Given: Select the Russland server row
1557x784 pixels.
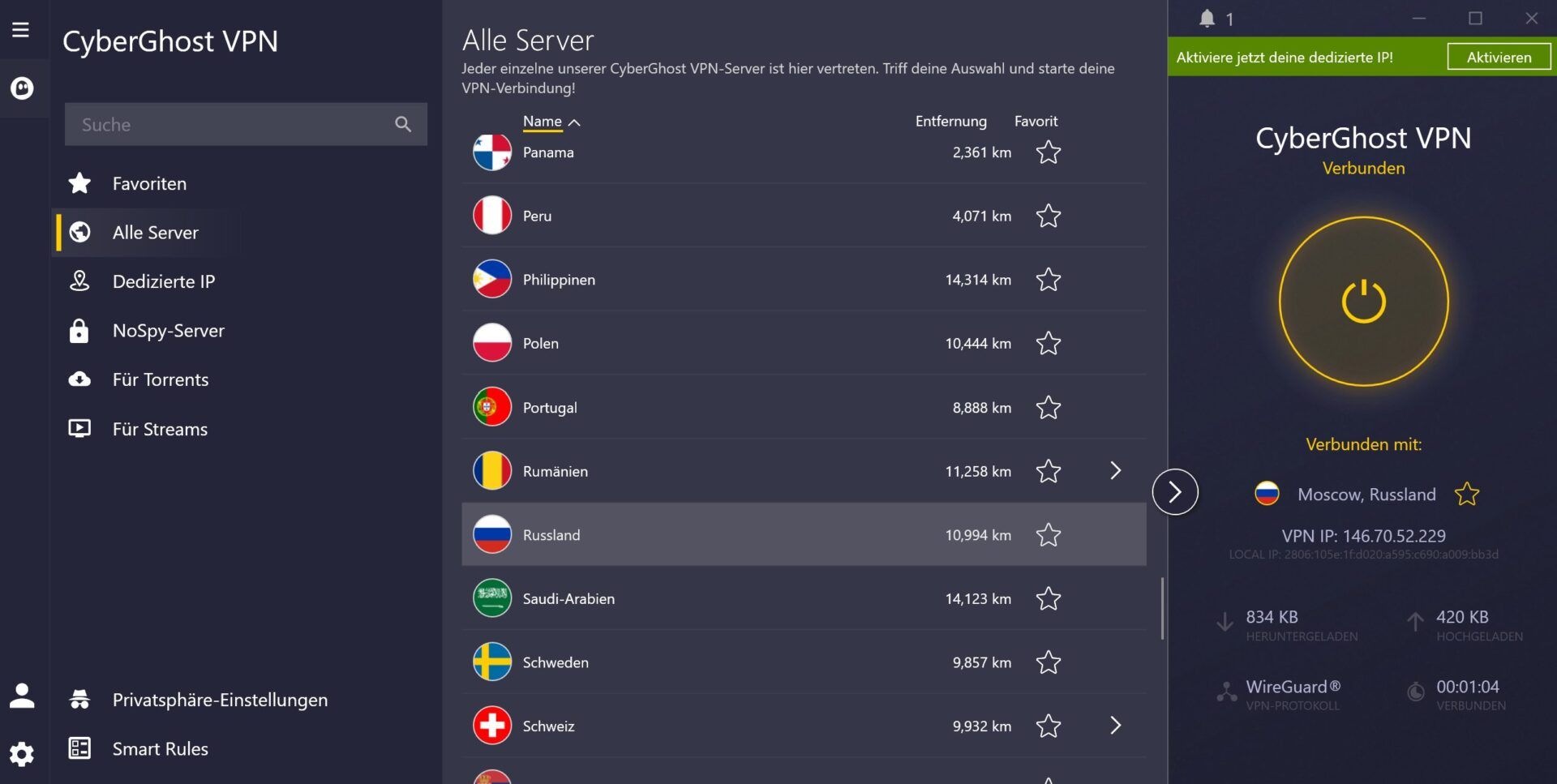Looking at the screenshot, I should [x=804, y=534].
